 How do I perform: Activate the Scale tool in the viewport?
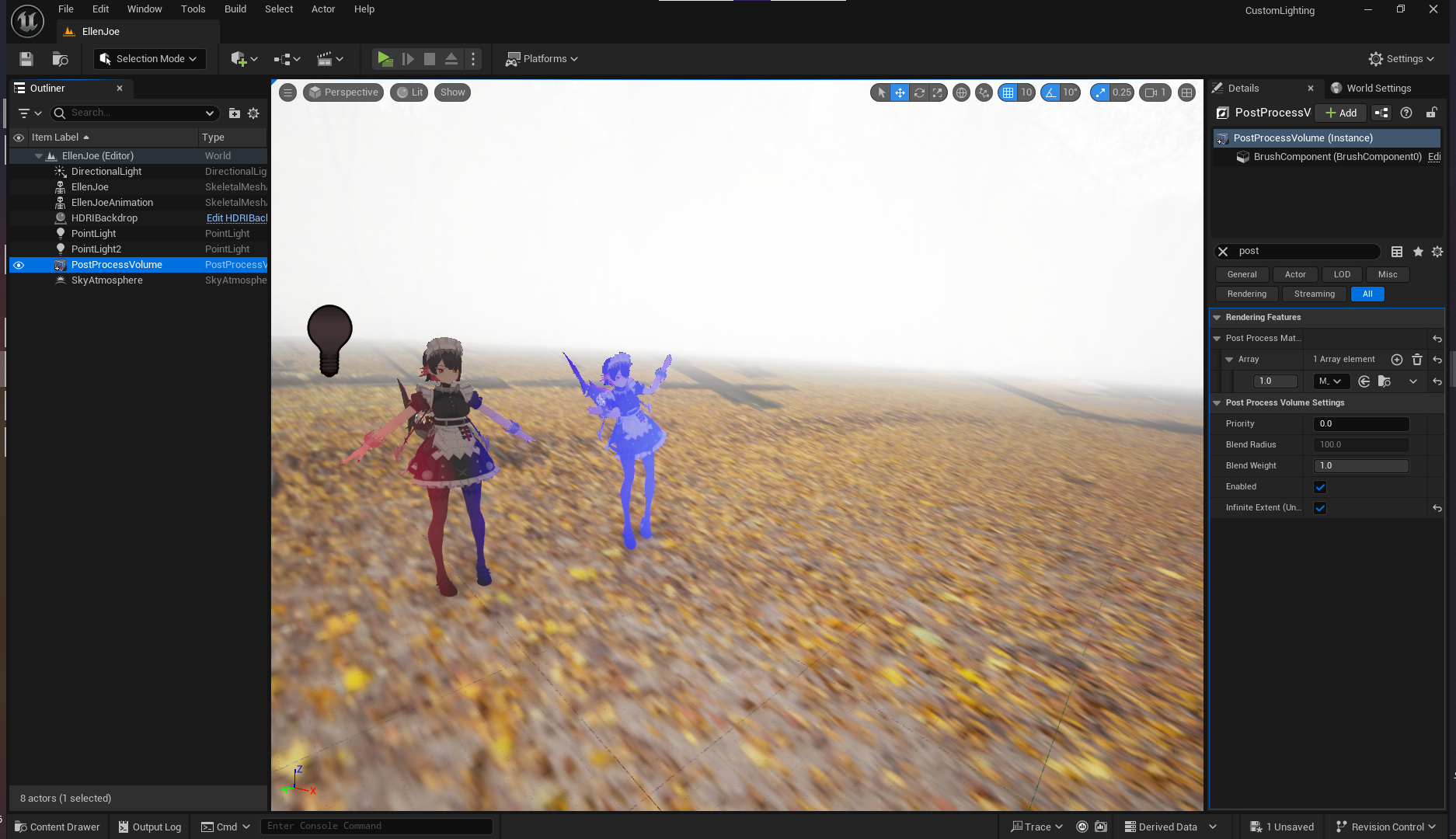938,92
